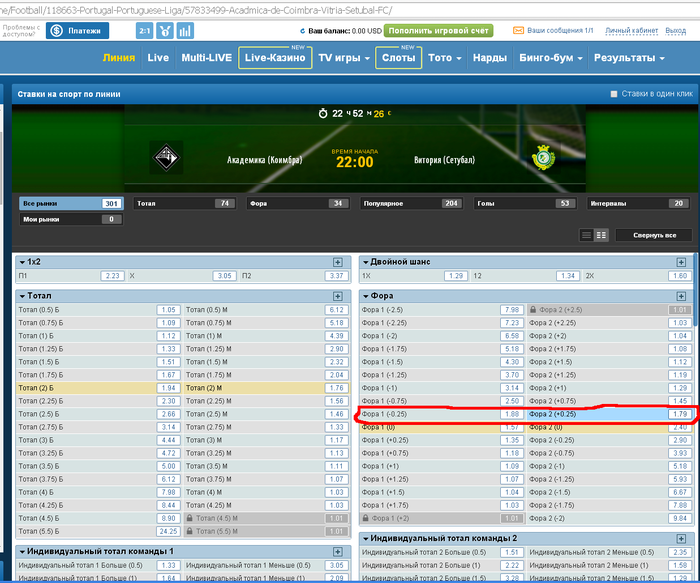This screenshot has width=700, height=583.
Task: Click the stopwatch countdown icon
Action: 323,113
